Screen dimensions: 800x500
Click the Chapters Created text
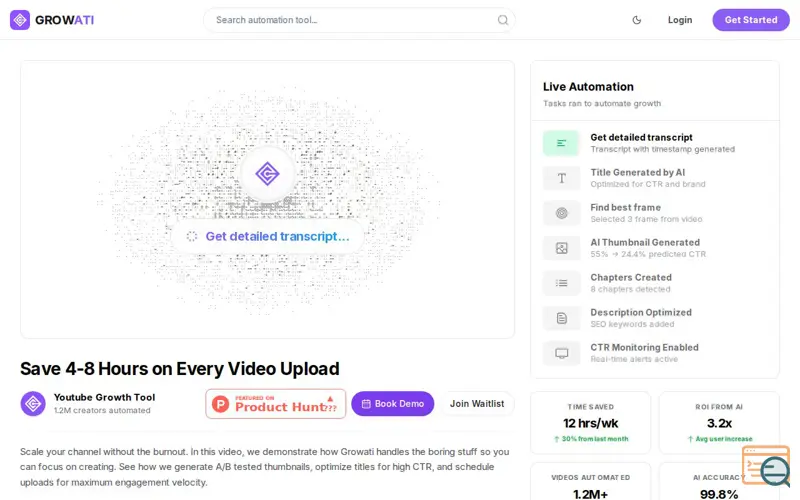click(x=631, y=277)
